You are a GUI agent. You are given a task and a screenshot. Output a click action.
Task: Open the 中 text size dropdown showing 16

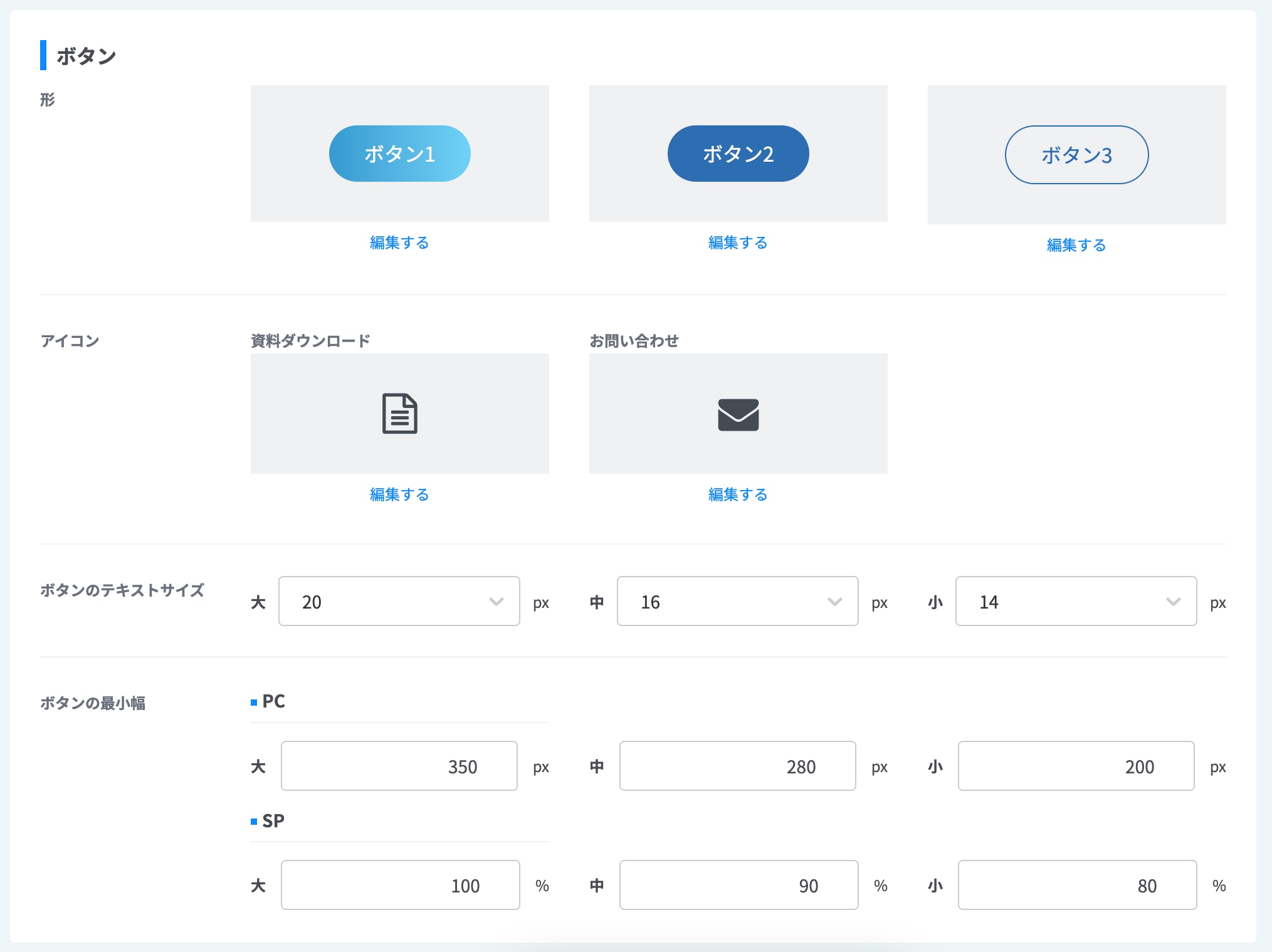[738, 601]
